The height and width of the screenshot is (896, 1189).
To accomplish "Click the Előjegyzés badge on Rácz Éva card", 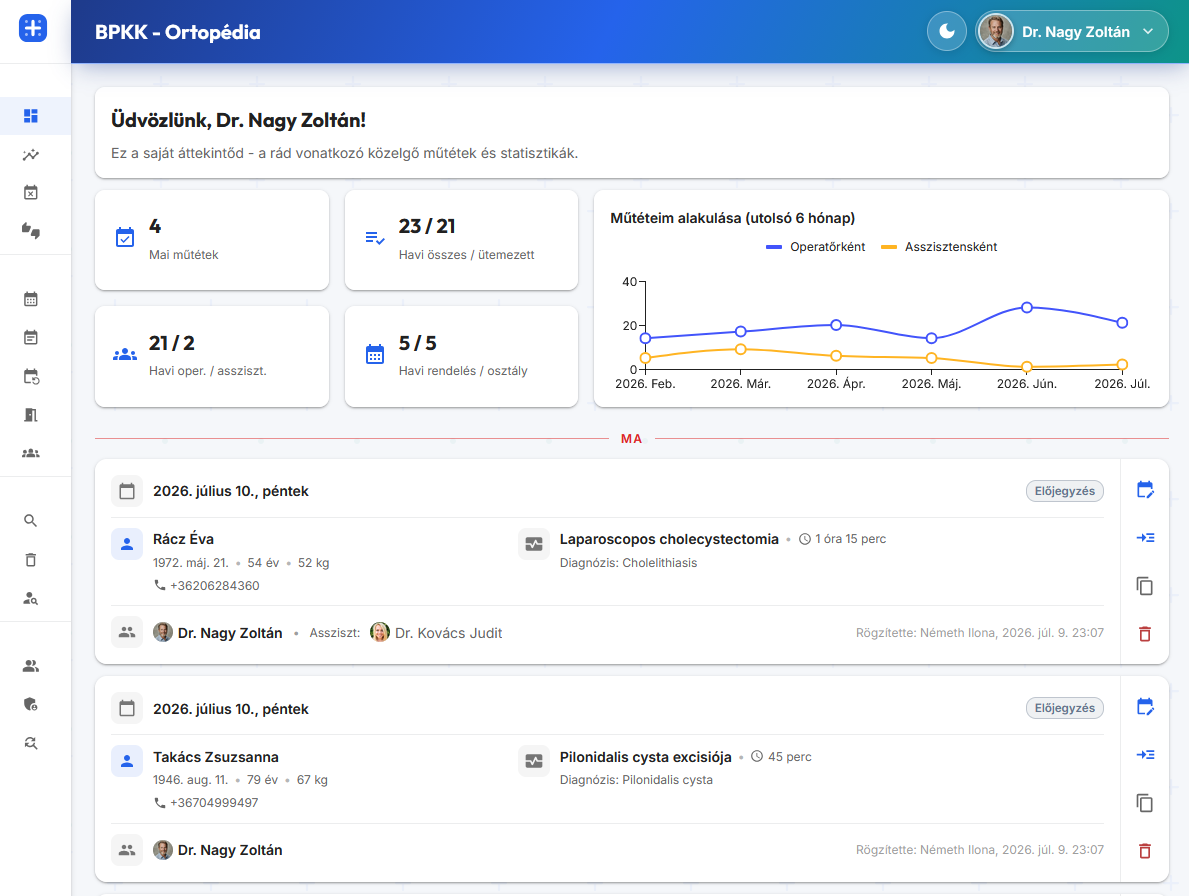I will tap(1065, 491).
